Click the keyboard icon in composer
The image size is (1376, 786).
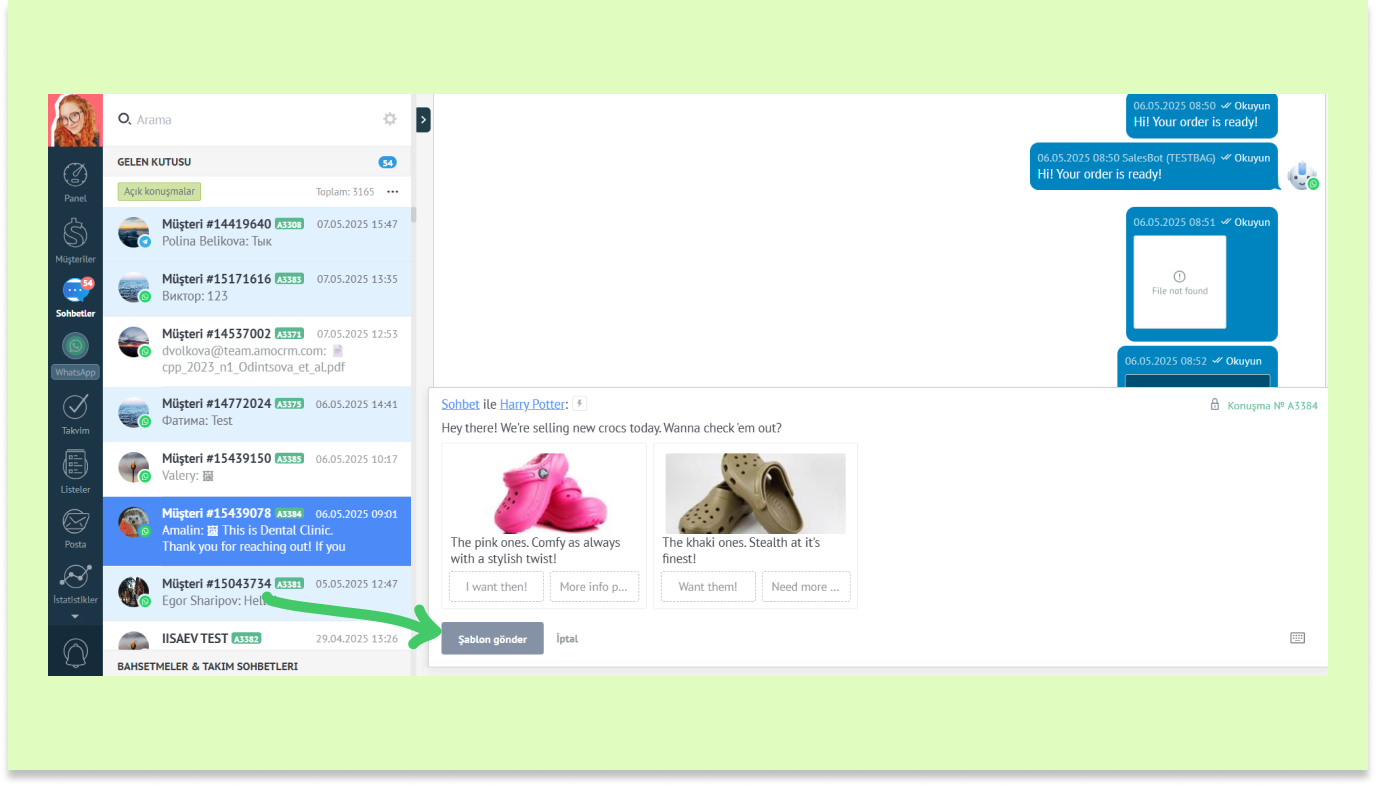click(x=1297, y=638)
